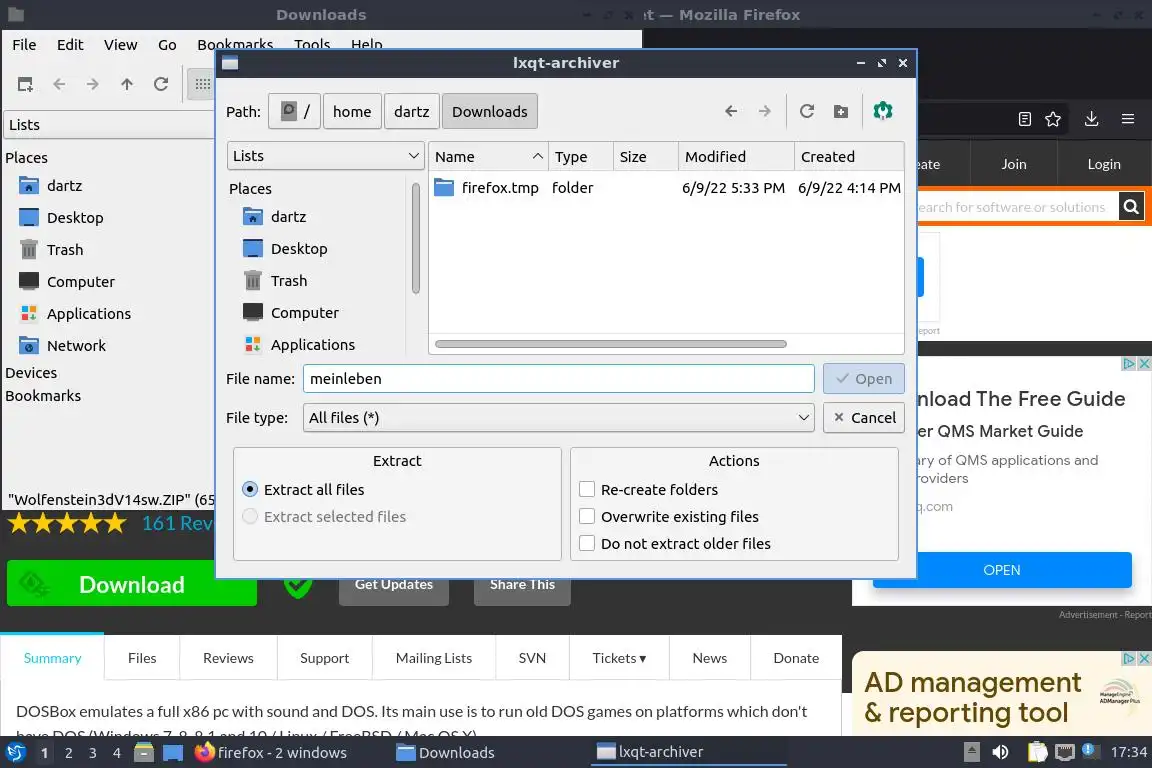Select the Extract all files radio button
The width and height of the screenshot is (1152, 768).
point(250,489)
